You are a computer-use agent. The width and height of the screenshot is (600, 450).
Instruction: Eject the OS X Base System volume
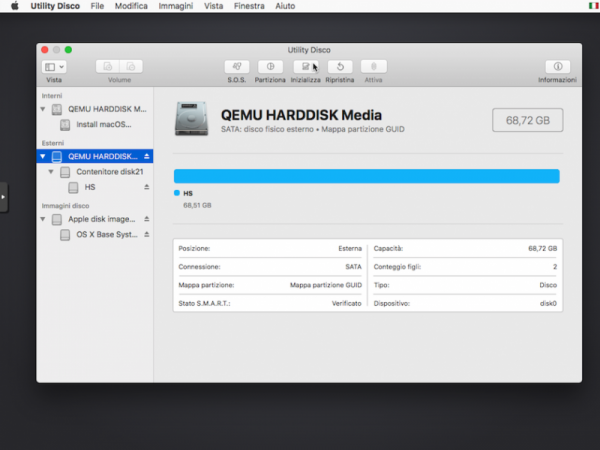(x=147, y=234)
